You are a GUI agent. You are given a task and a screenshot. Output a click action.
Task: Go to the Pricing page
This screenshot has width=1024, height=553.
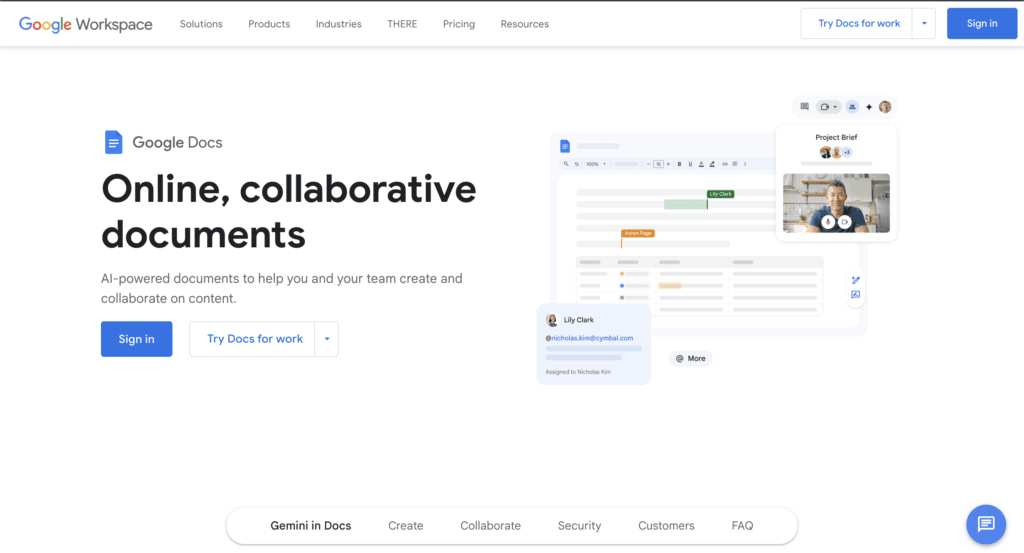pyautogui.click(x=459, y=24)
